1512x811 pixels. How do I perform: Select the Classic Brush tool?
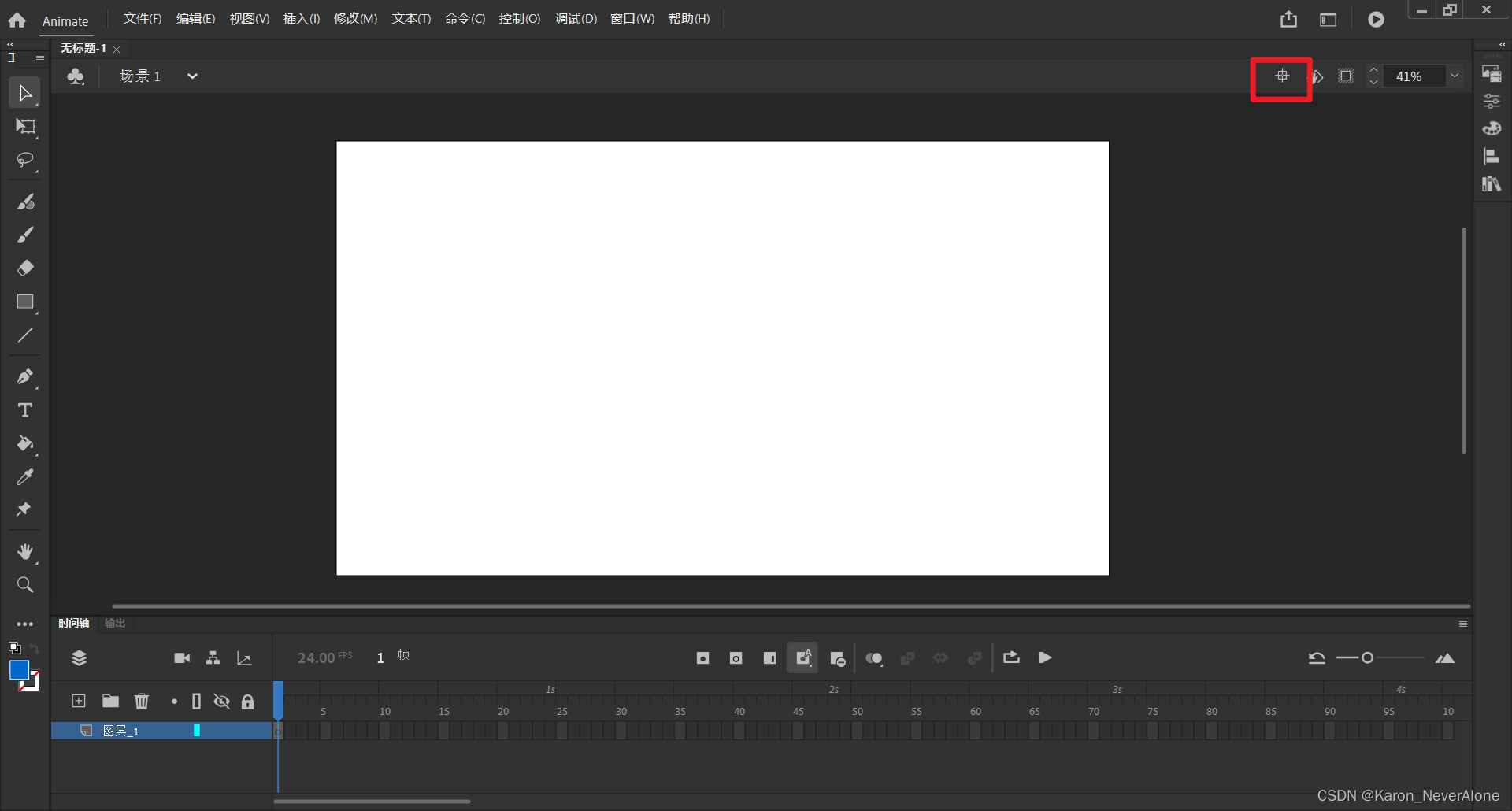(x=25, y=235)
